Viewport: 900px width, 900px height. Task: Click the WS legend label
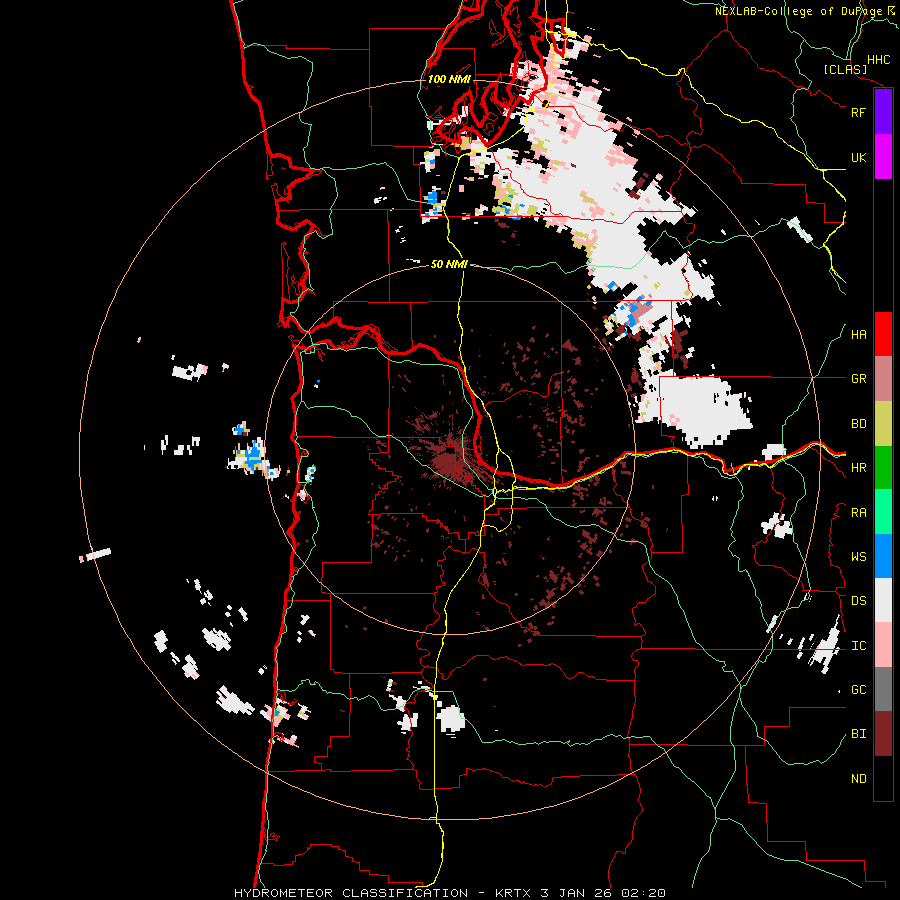click(x=858, y=557)
